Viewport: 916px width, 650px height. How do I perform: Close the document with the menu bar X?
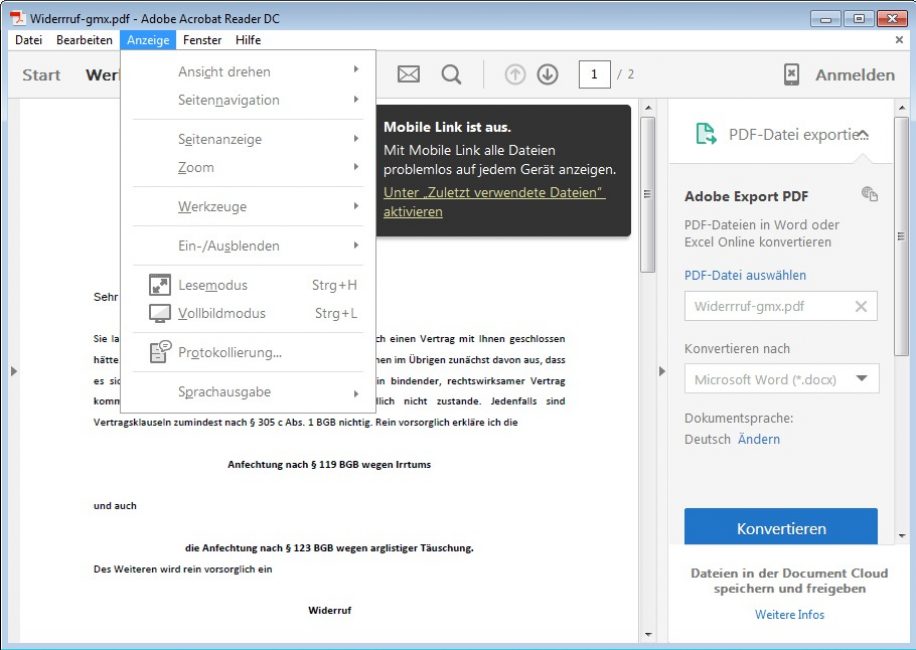(899, 40)
